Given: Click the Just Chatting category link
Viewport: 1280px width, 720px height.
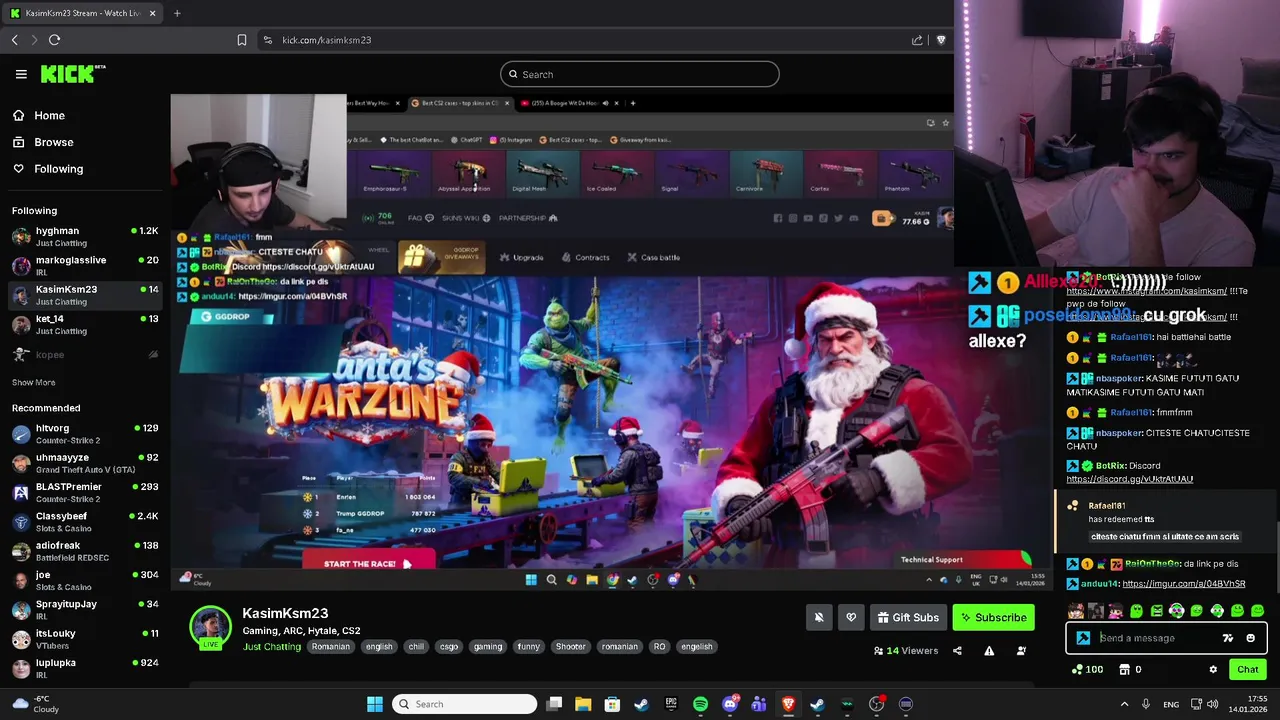Looking at the screenshot, I should tap(271, 647).
